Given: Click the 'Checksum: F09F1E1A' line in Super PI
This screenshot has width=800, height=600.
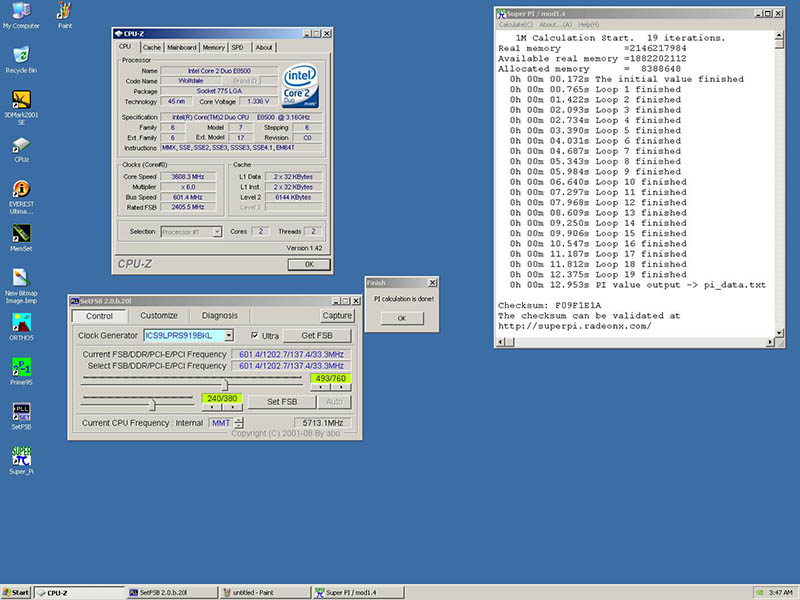Looking at the screenshot, I should pyautogui.click(x=549, y=305).
